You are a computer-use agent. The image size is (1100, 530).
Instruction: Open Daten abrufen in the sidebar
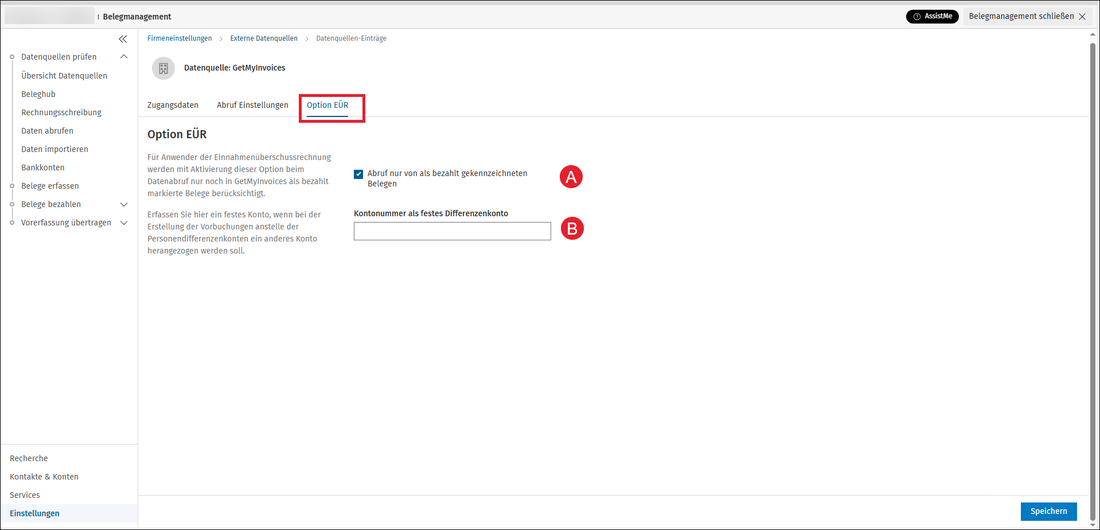tap(48, 131)
